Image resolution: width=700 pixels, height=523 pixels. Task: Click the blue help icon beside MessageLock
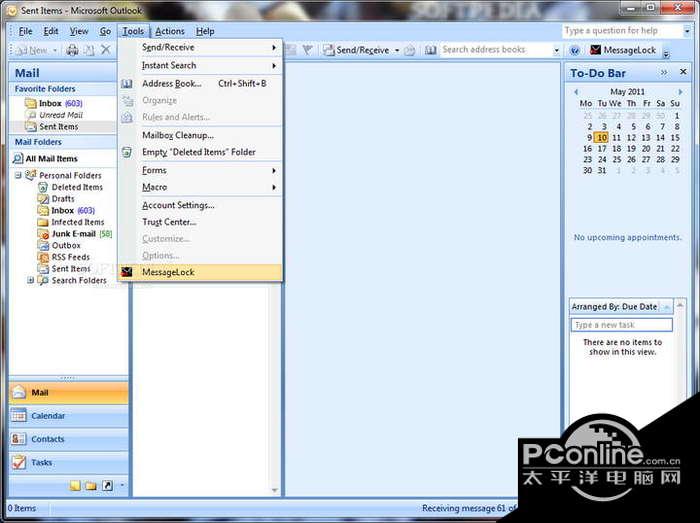pos(575,50)
